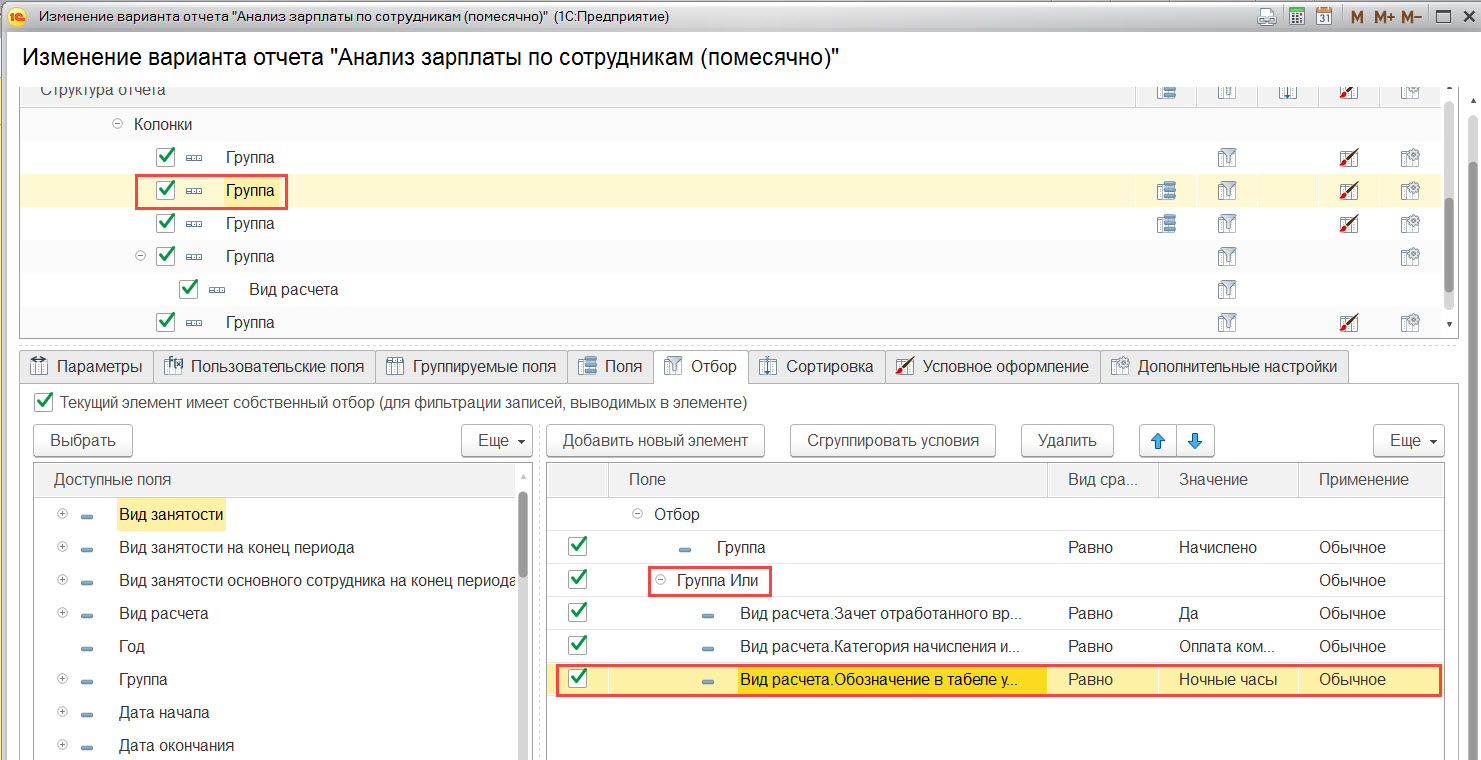Open filter funnel icon of highlighted Группа row
The image size is (1481, 760).
coord(1227,190)
